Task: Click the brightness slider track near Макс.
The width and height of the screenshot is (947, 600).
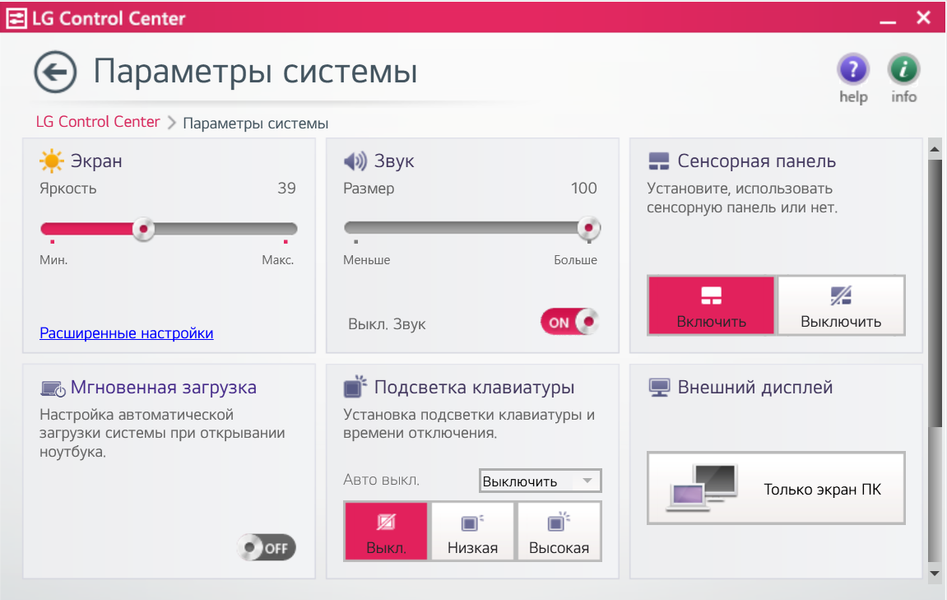Action: coord(284,229)
